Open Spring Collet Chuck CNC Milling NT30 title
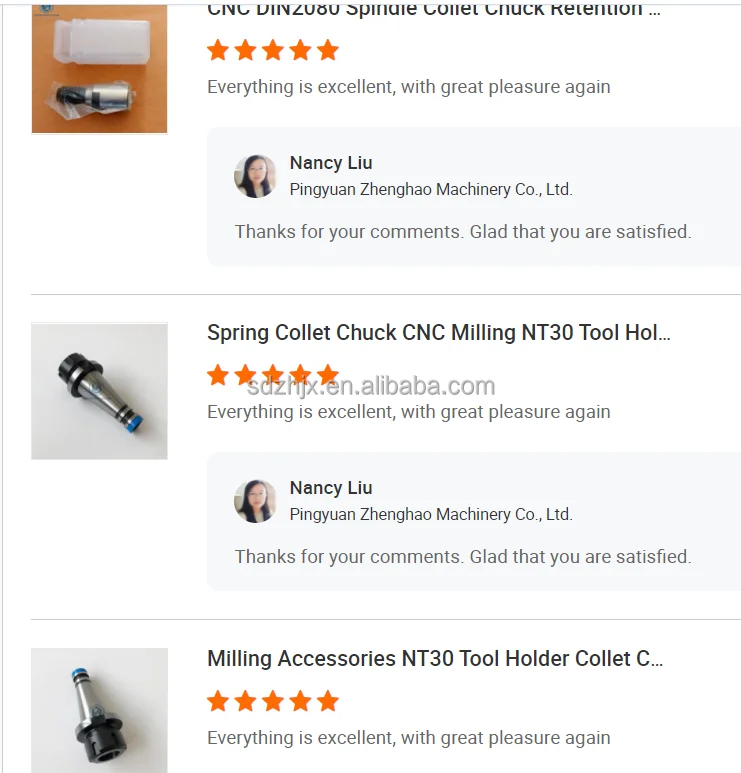741x773 pixels. pos(439,333)
